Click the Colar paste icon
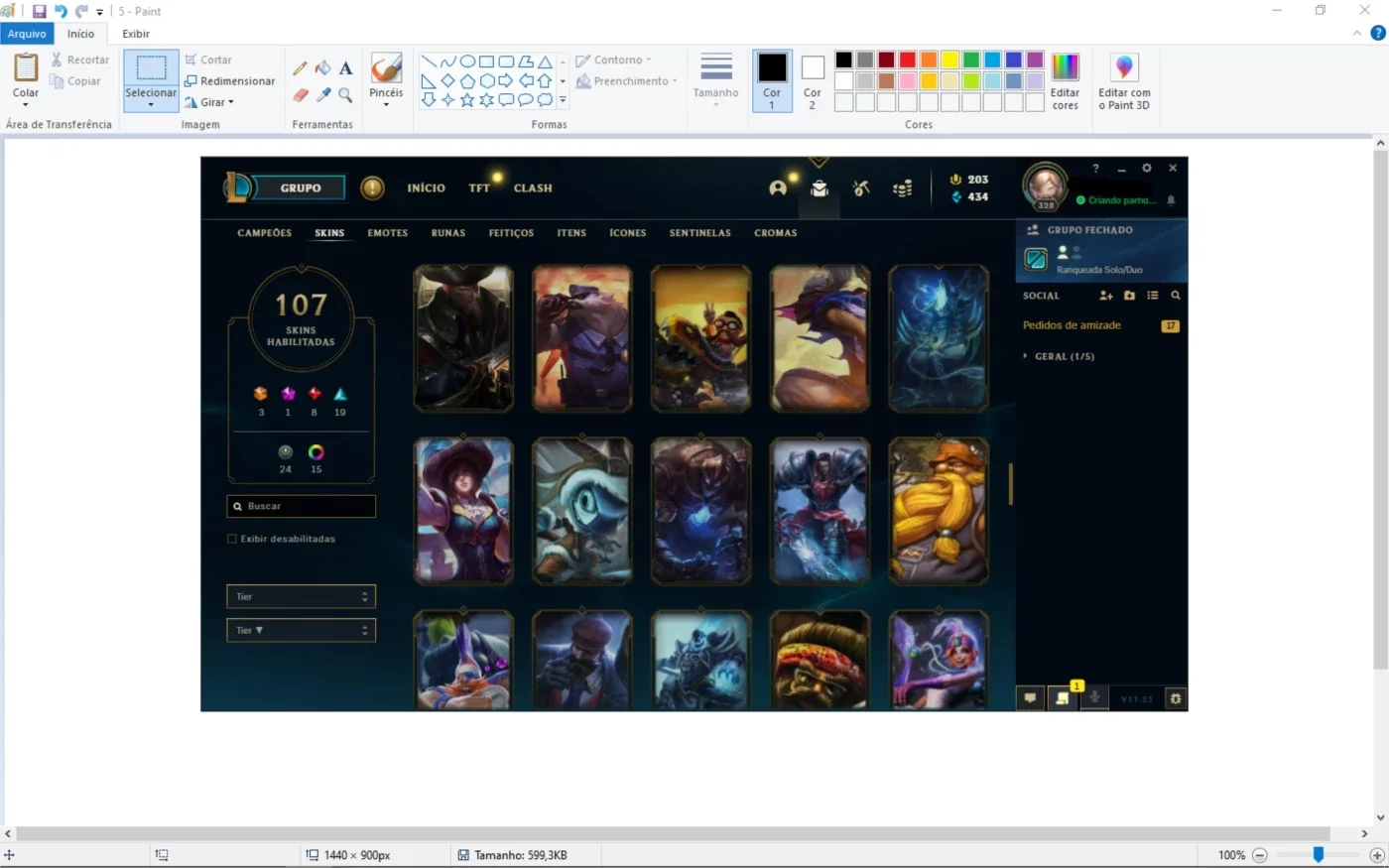The width and height of the screenshot is (1389, 868). click(26, 67)
